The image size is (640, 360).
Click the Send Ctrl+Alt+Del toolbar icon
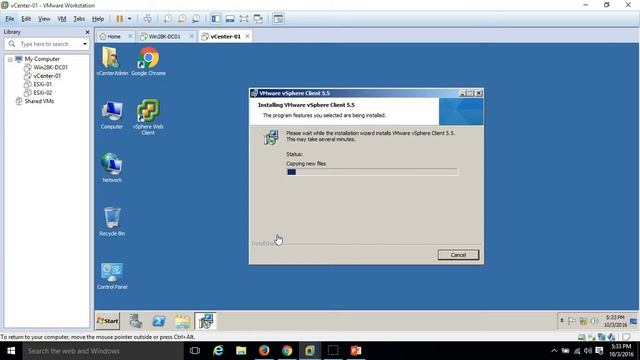(148, 19)
